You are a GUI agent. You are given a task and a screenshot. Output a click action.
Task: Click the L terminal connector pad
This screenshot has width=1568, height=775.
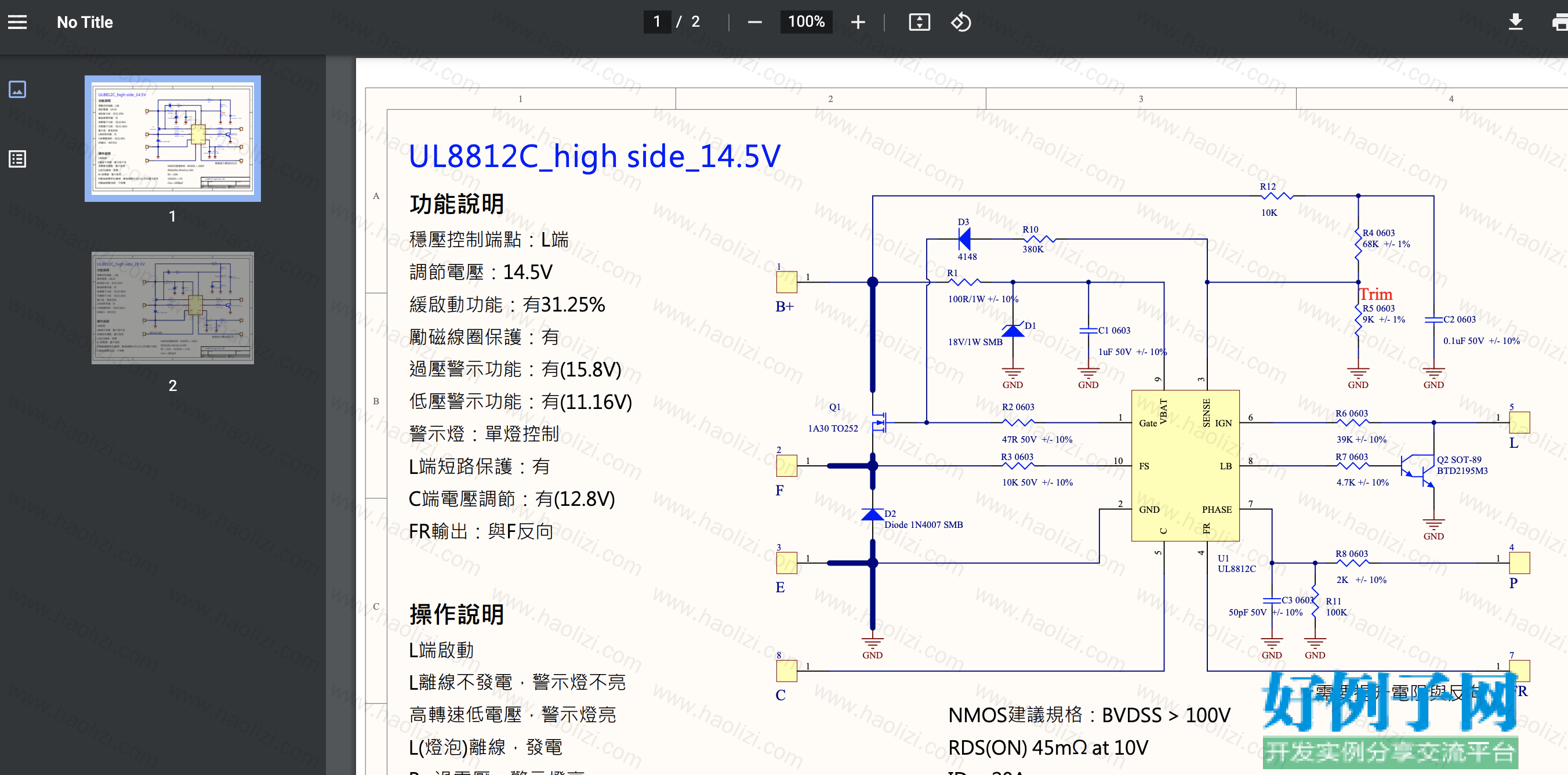pos(1519,422)
